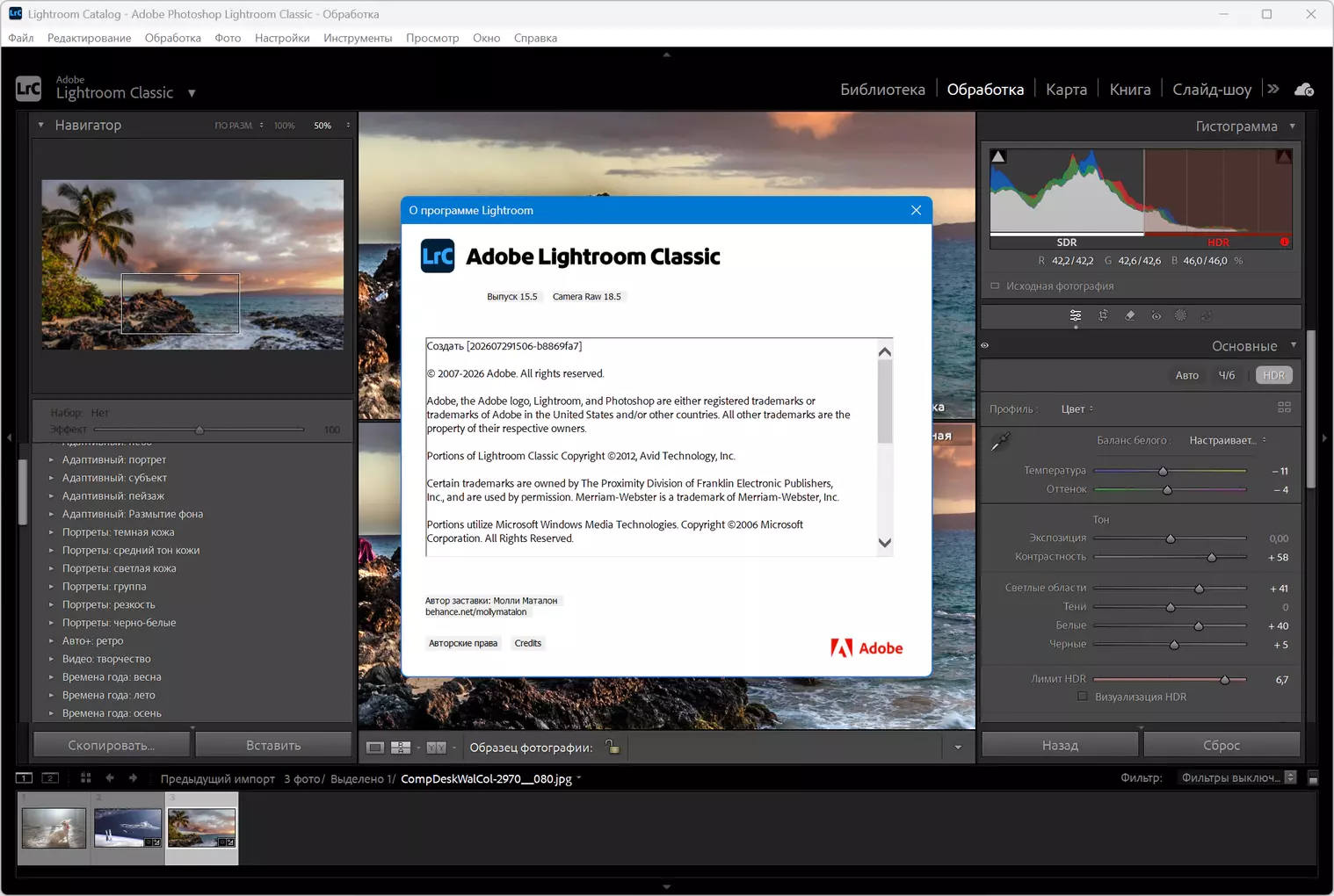Open the Masking tool

pos(1181,316)
